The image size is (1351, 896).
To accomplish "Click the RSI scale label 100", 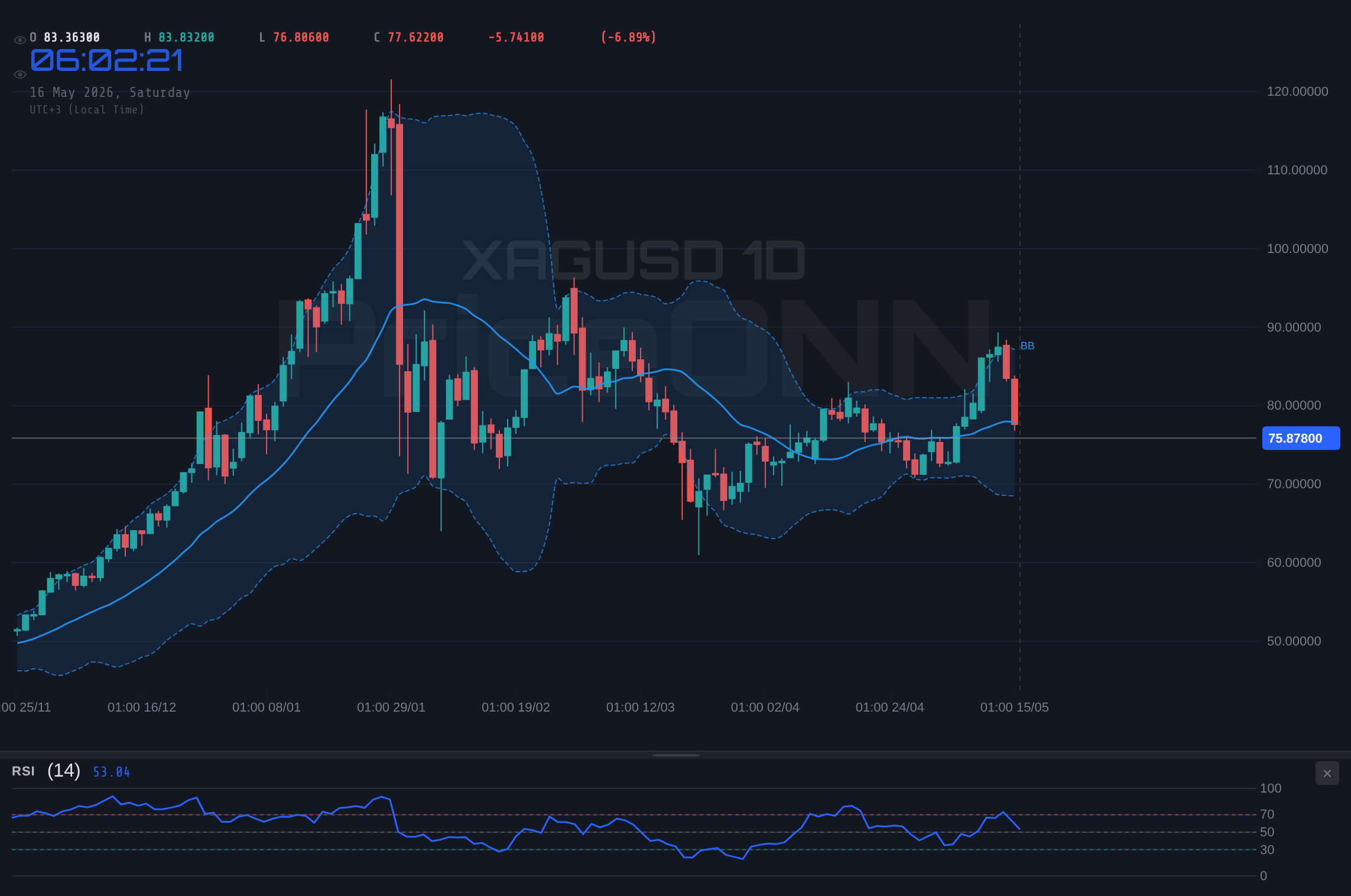I will pyautogui.click(x=1271, y=788).
